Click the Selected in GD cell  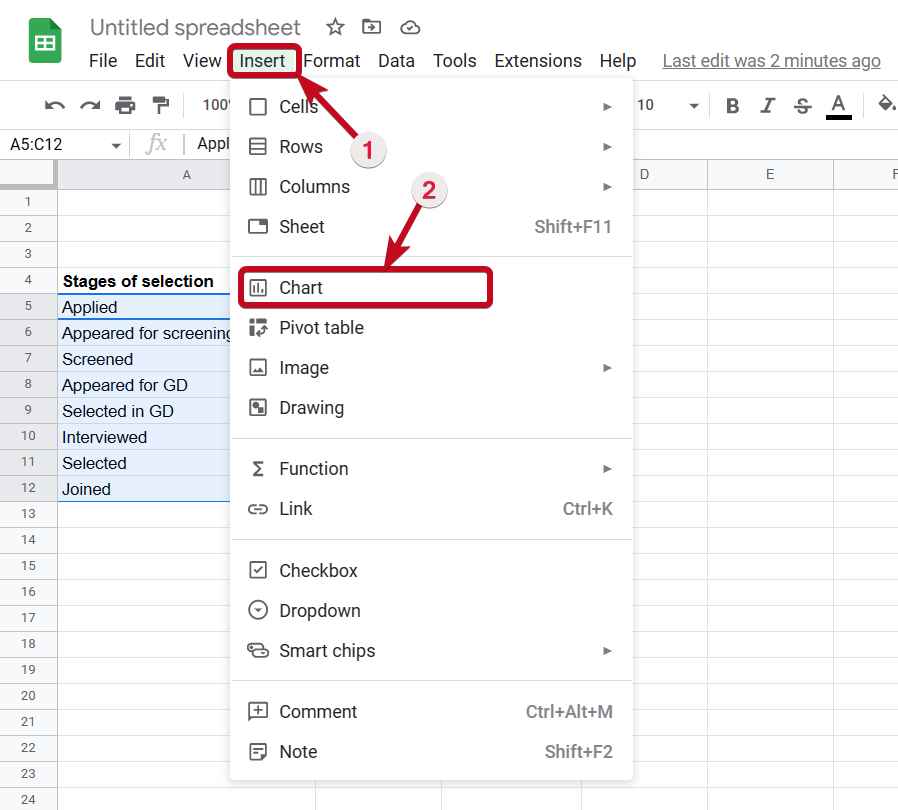(x=144, y=411)
